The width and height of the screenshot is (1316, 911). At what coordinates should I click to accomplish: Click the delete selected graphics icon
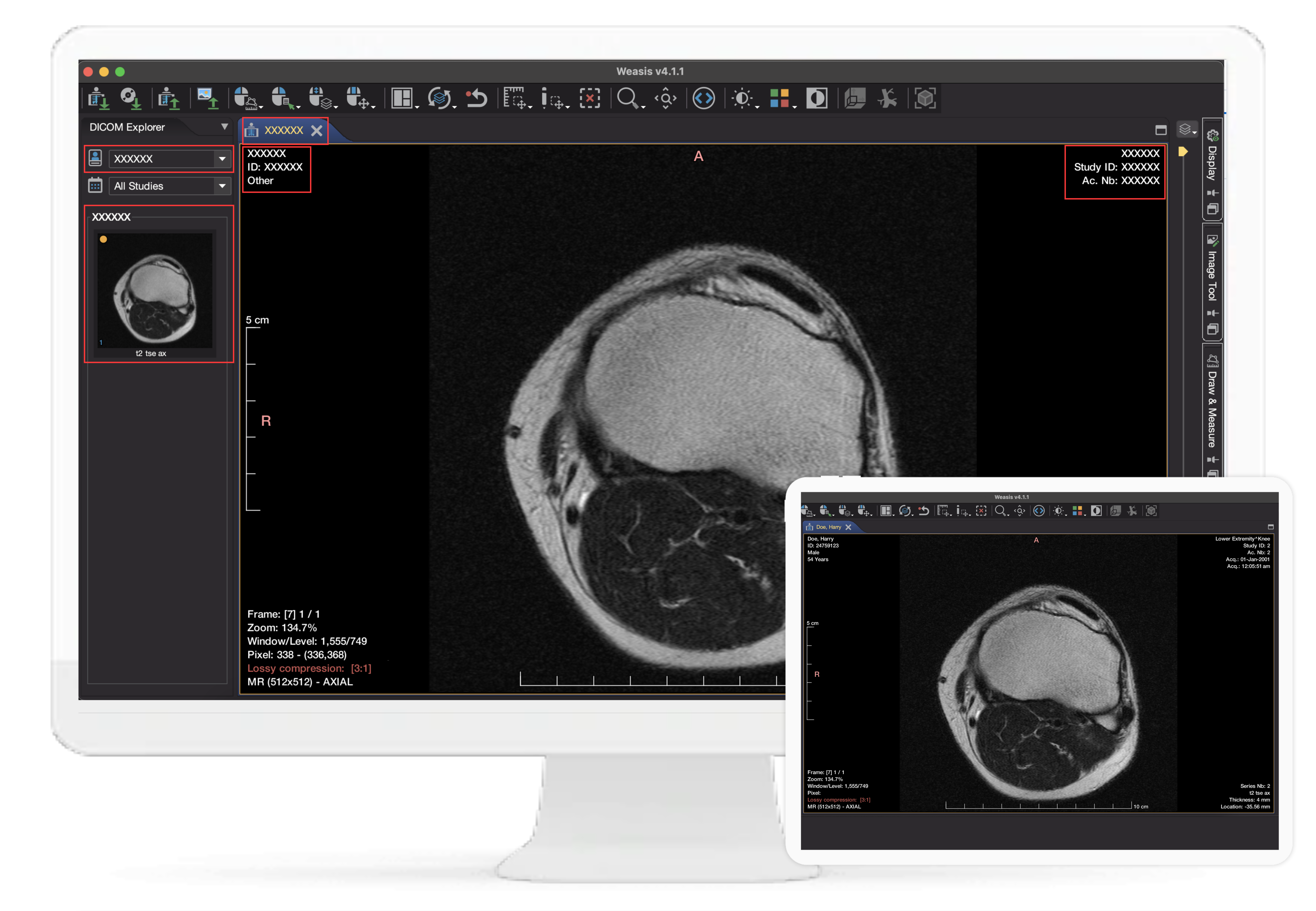[x=590, y=99]
